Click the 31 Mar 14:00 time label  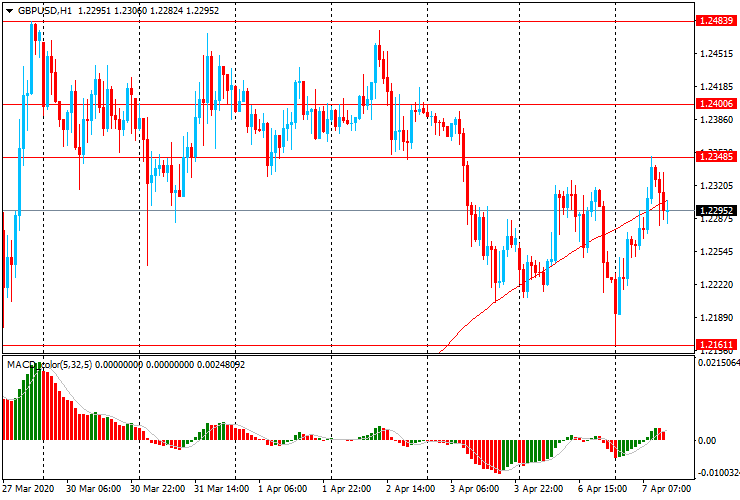222,489
